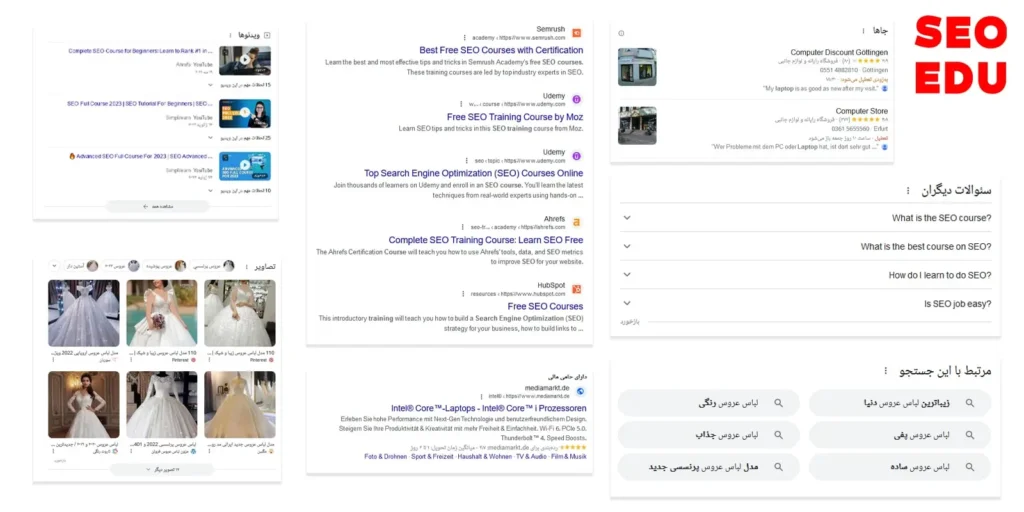The image size is (1024, 512).
Task: Click the Computer Store storefront photo
Action: (x=637, y=125)
